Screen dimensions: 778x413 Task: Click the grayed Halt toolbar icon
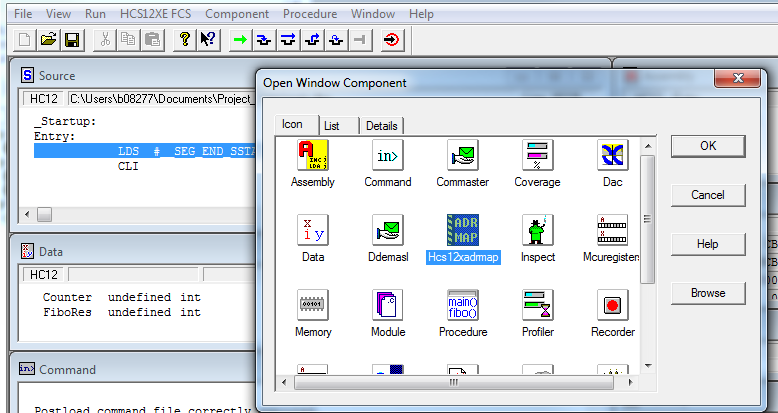361,40
